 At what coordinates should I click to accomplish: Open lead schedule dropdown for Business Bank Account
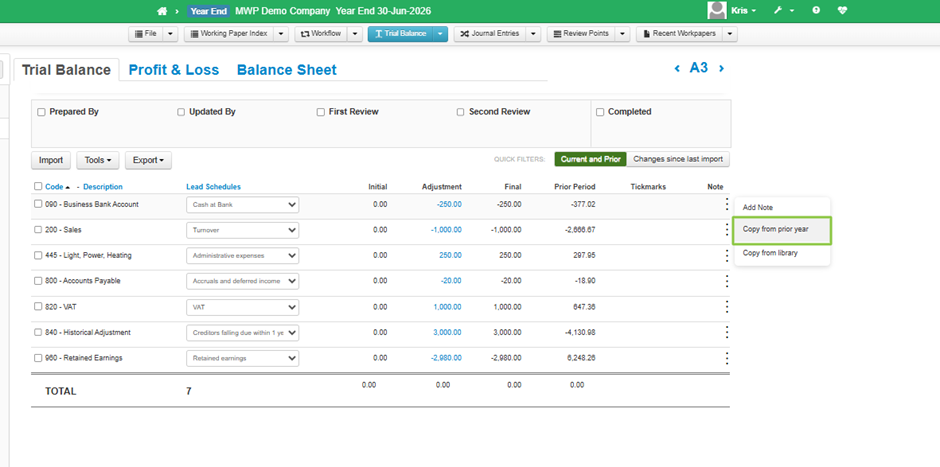pyautogui.click(x=242, y=205)
